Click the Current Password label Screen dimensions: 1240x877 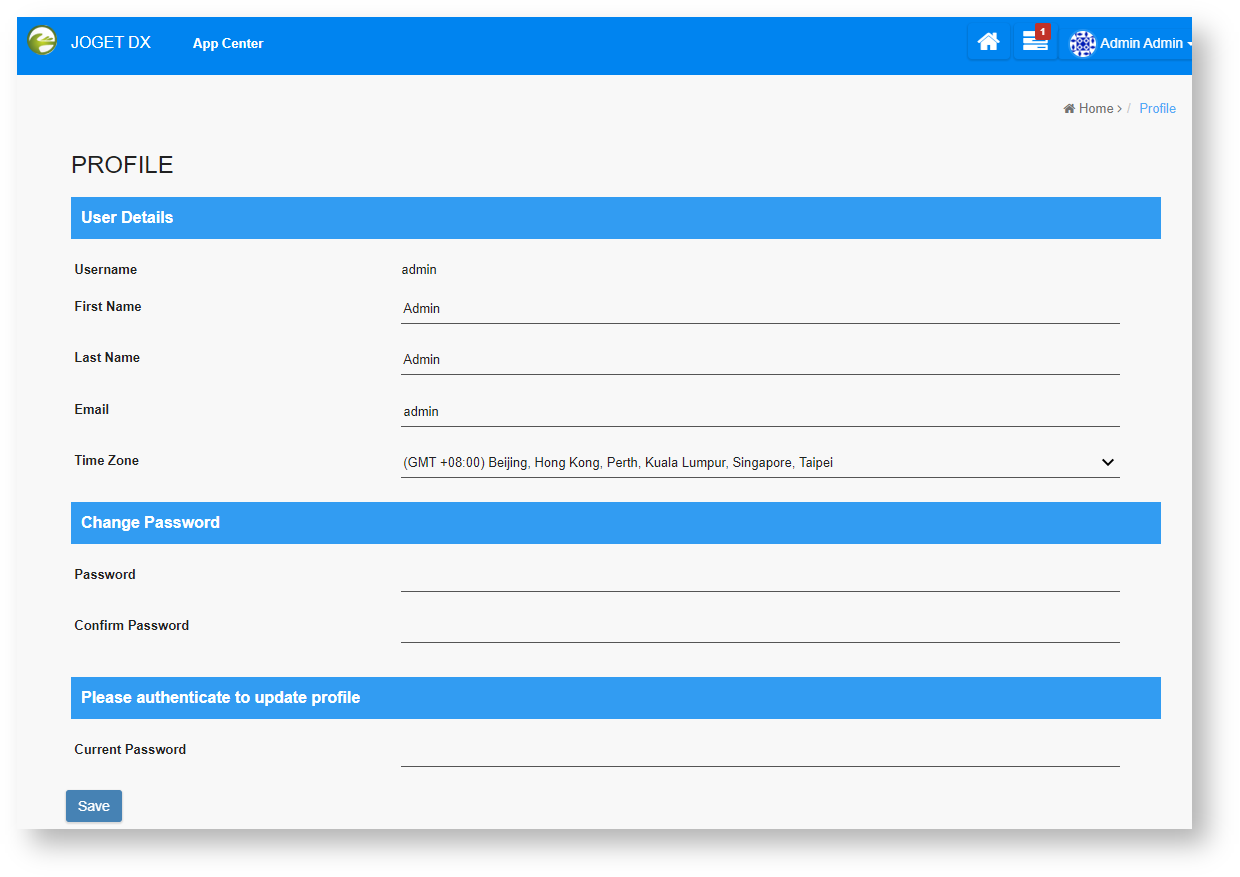click(130, 750)
